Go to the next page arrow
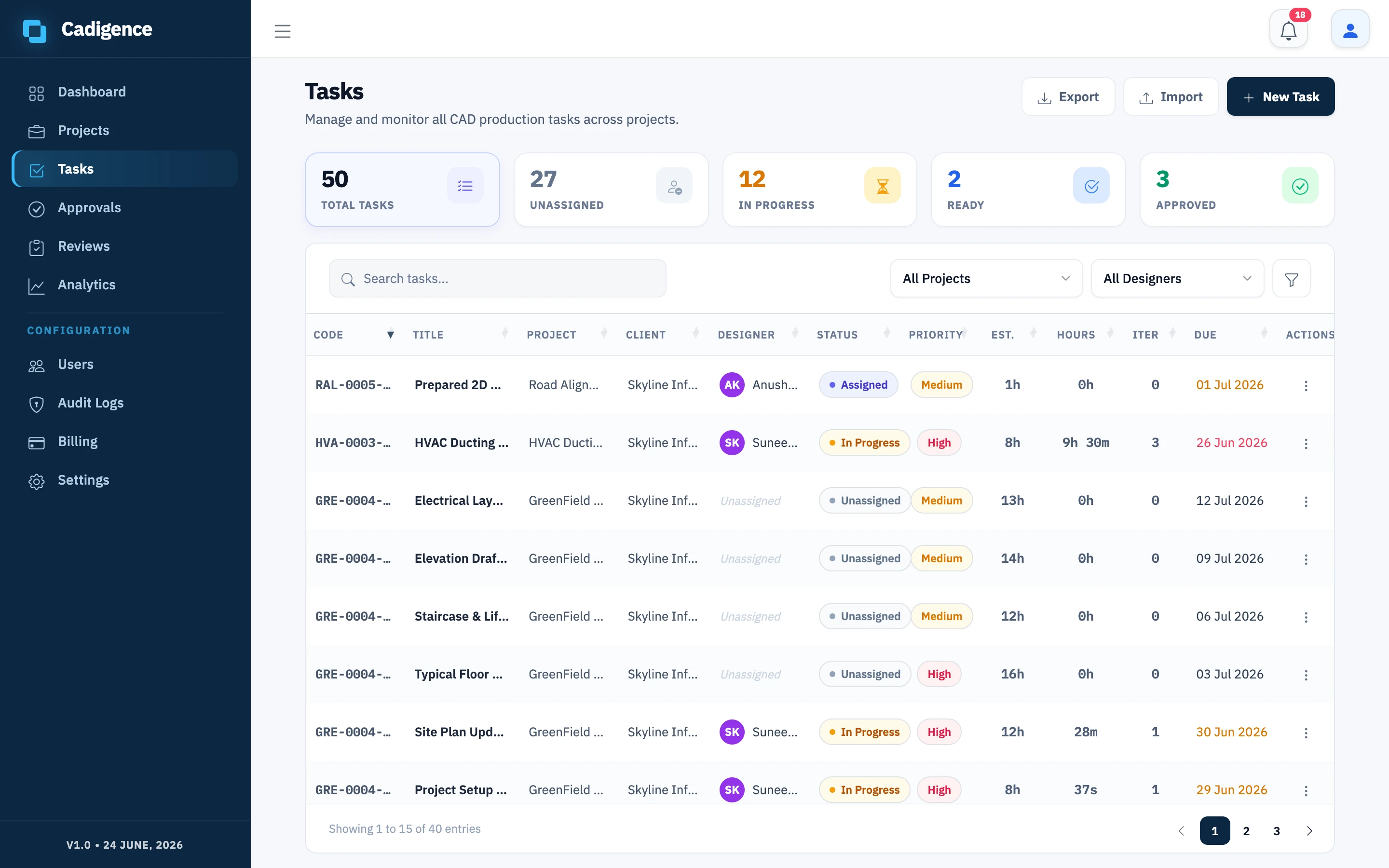 [x=1309, y=831]
